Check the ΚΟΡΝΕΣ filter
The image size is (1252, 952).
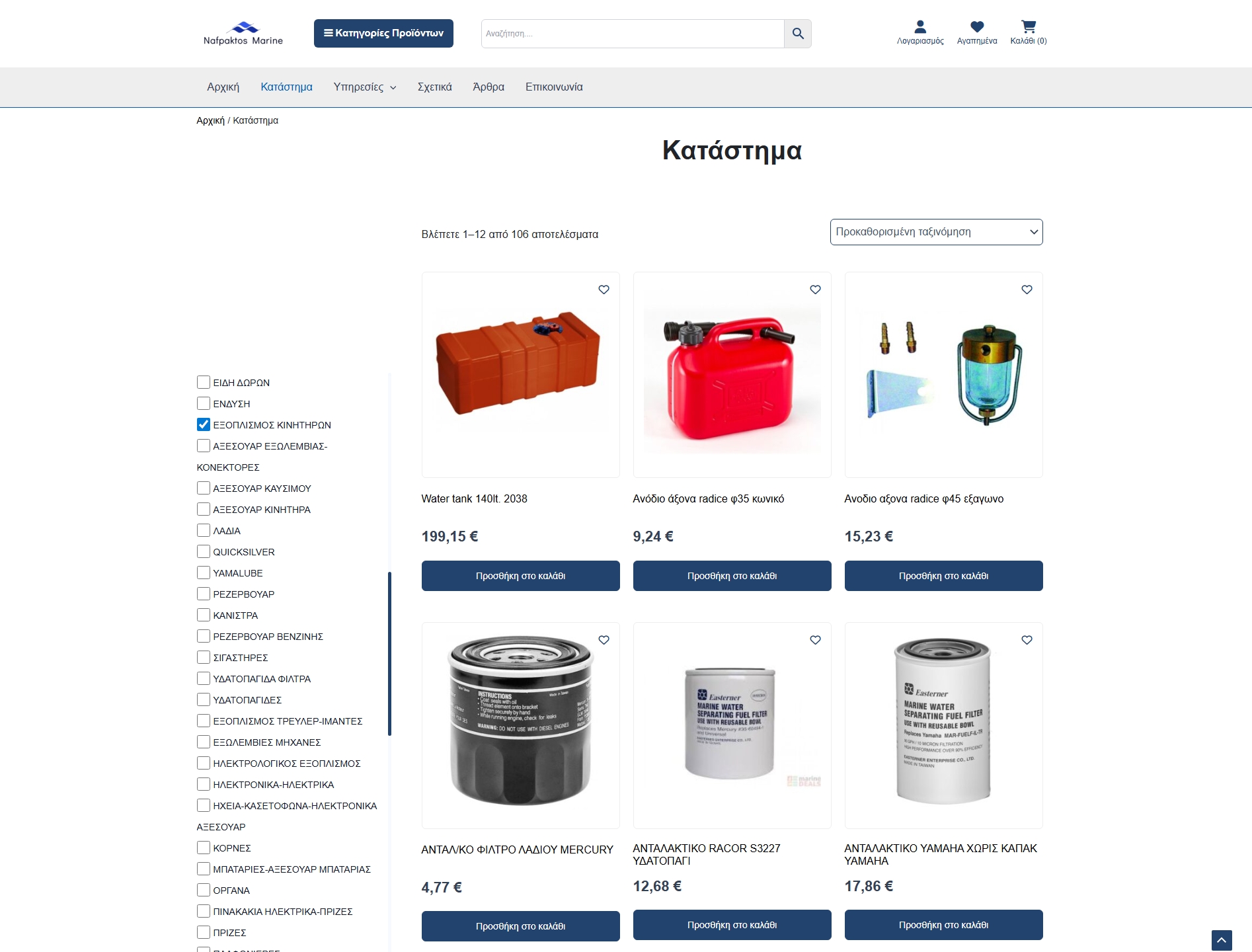coord(204,848)
